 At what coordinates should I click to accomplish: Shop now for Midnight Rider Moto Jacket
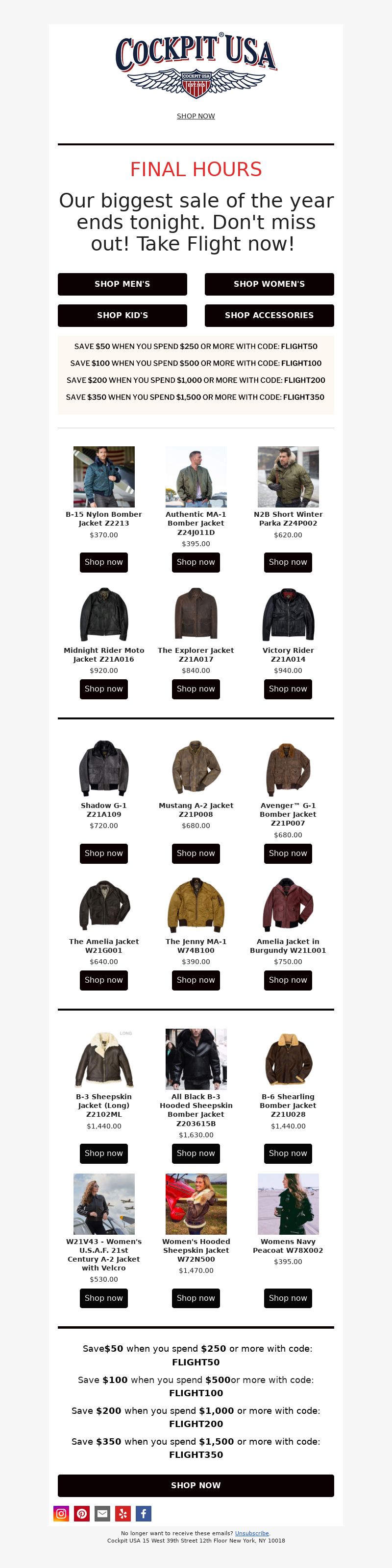(104, 689)
